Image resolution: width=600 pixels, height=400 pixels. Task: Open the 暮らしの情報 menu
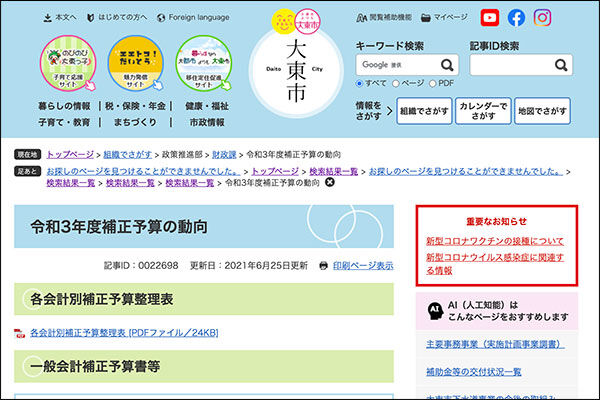[x=64, y=106]
